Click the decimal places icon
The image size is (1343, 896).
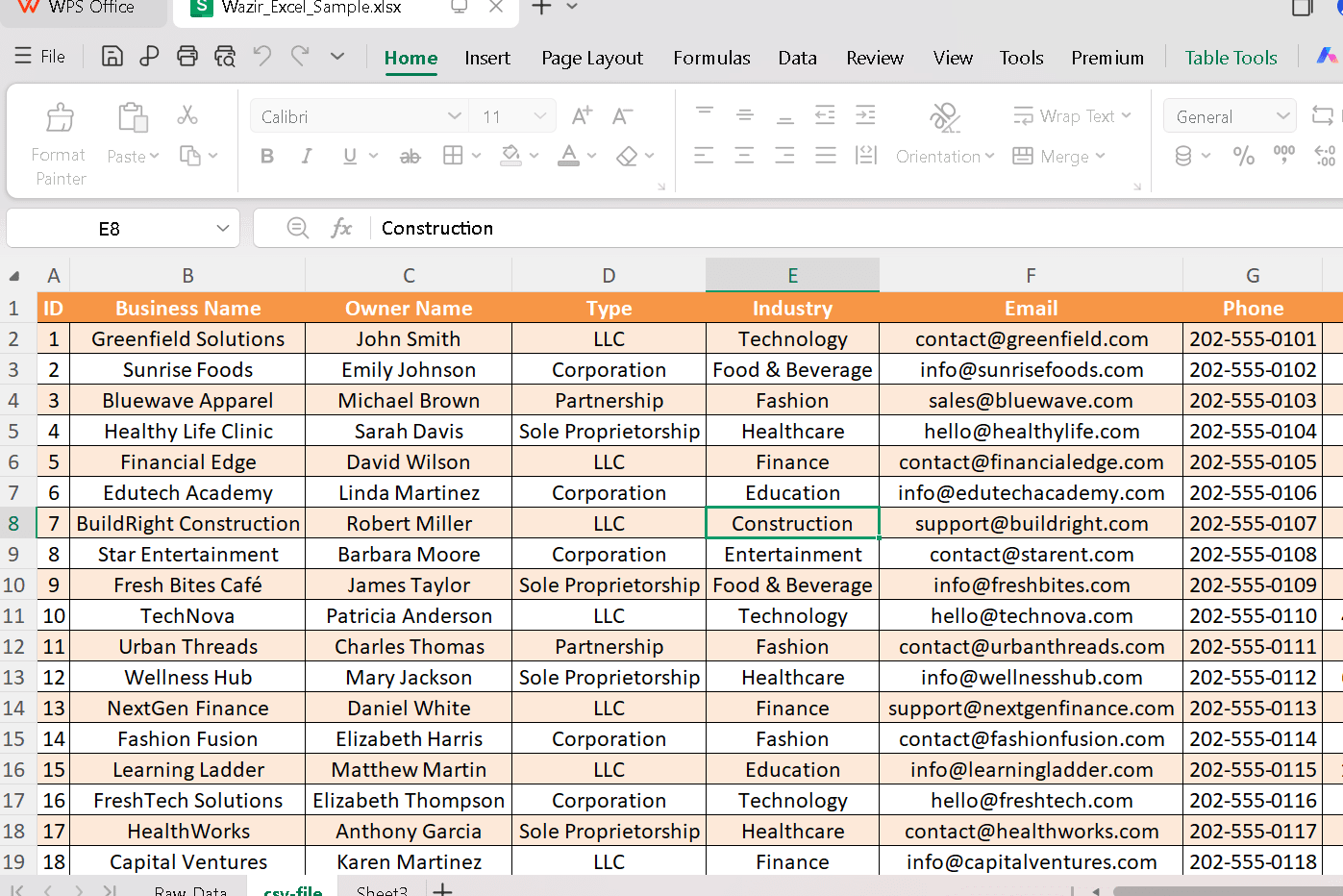tap(1325, 156)
